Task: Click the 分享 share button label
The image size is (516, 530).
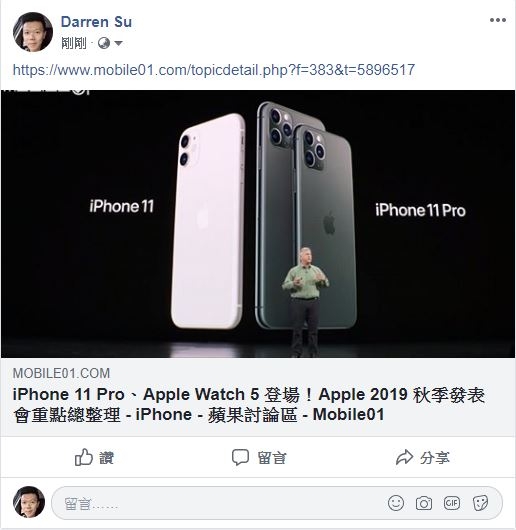Action: coord(435,458)
